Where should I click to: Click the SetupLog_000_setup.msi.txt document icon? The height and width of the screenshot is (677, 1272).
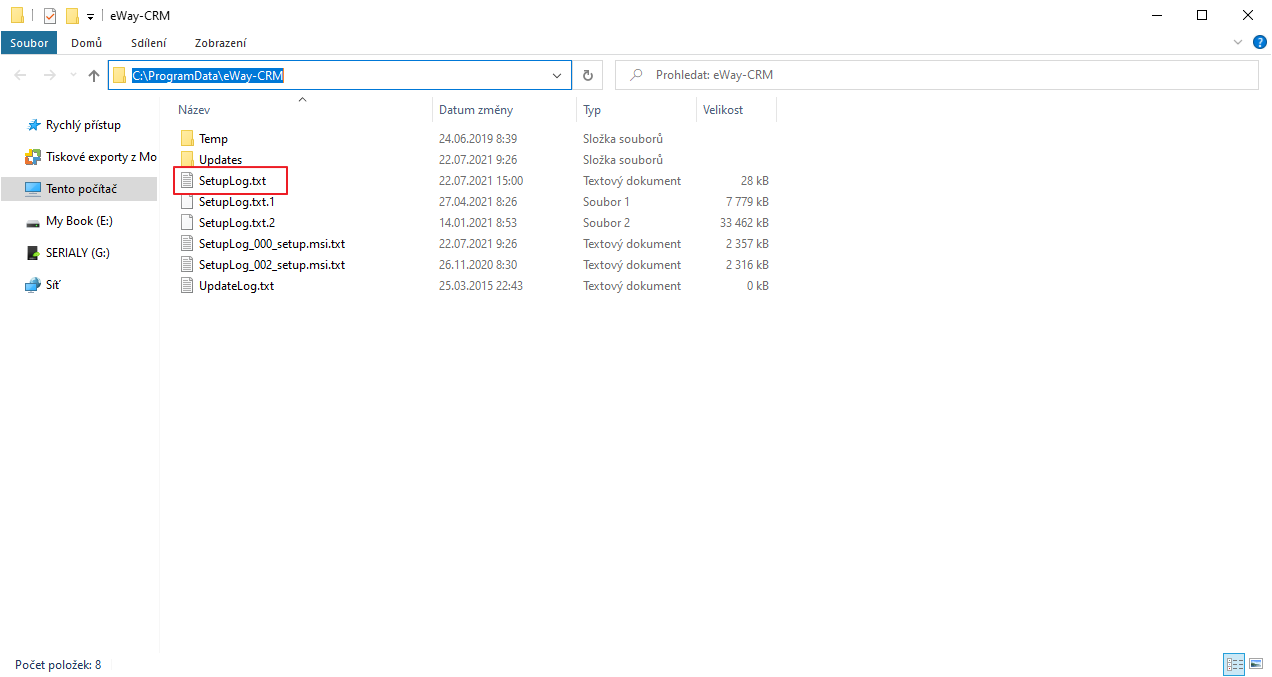coord(187,244)
